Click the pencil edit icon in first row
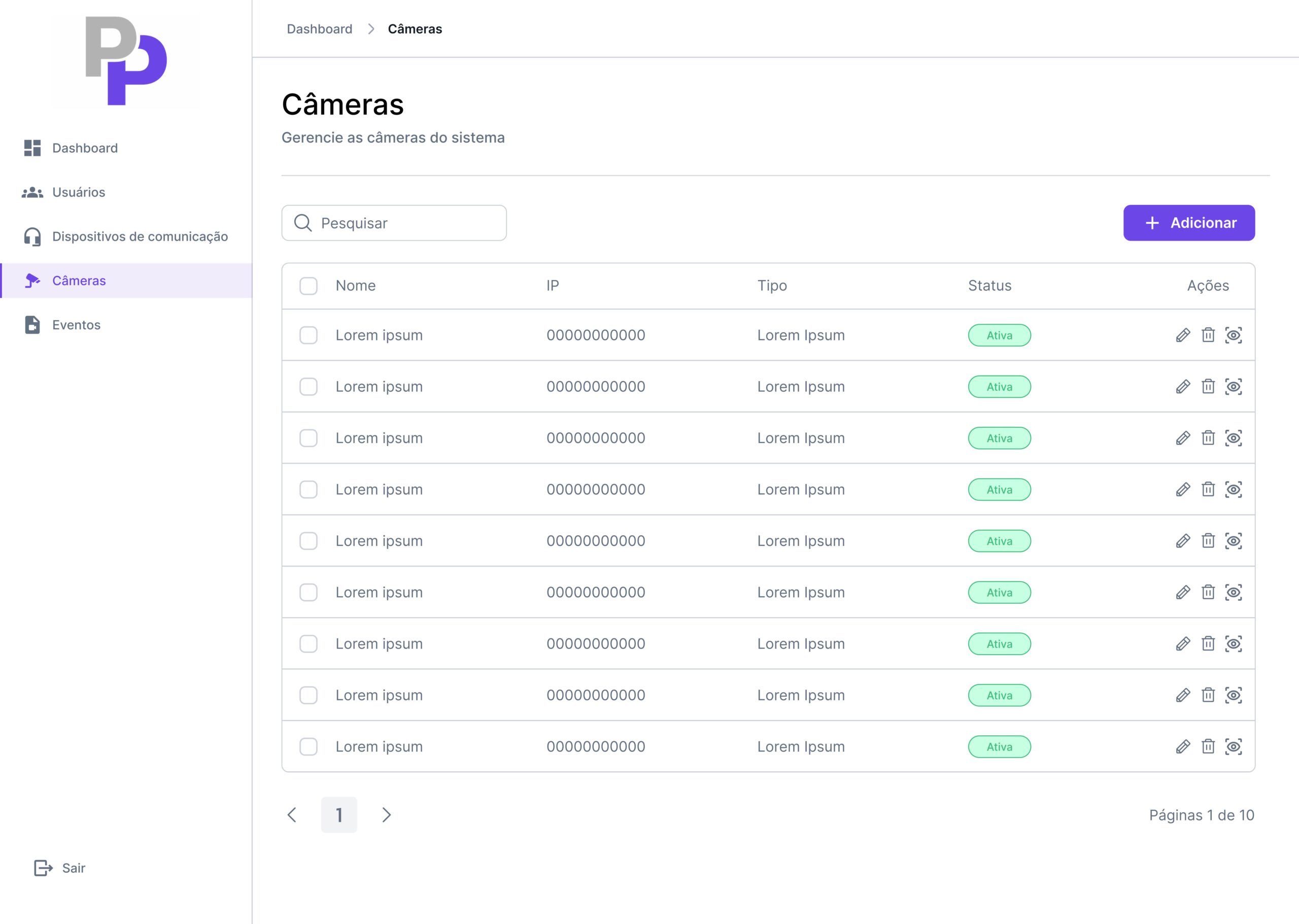 [1183, 335]
